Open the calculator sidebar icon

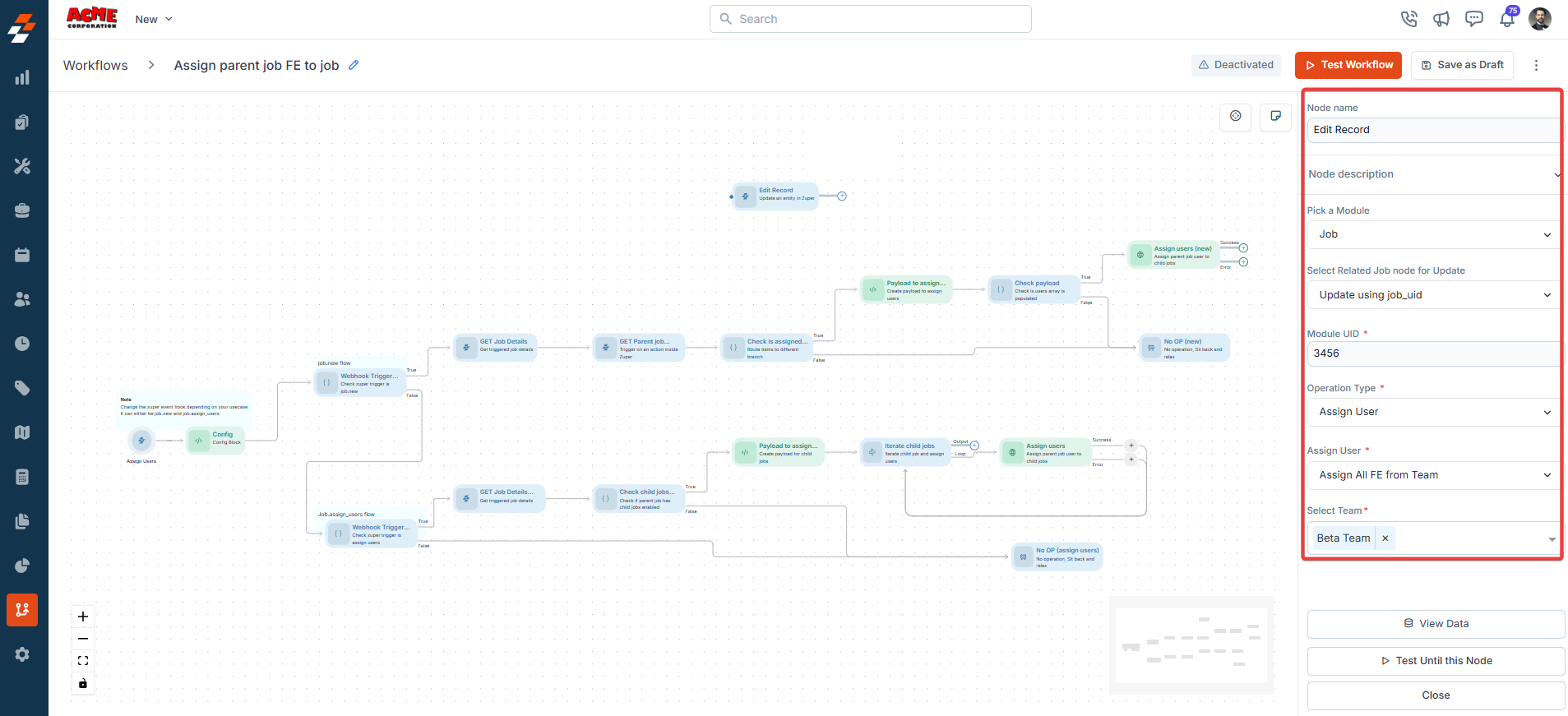click(x=22, y=477)
